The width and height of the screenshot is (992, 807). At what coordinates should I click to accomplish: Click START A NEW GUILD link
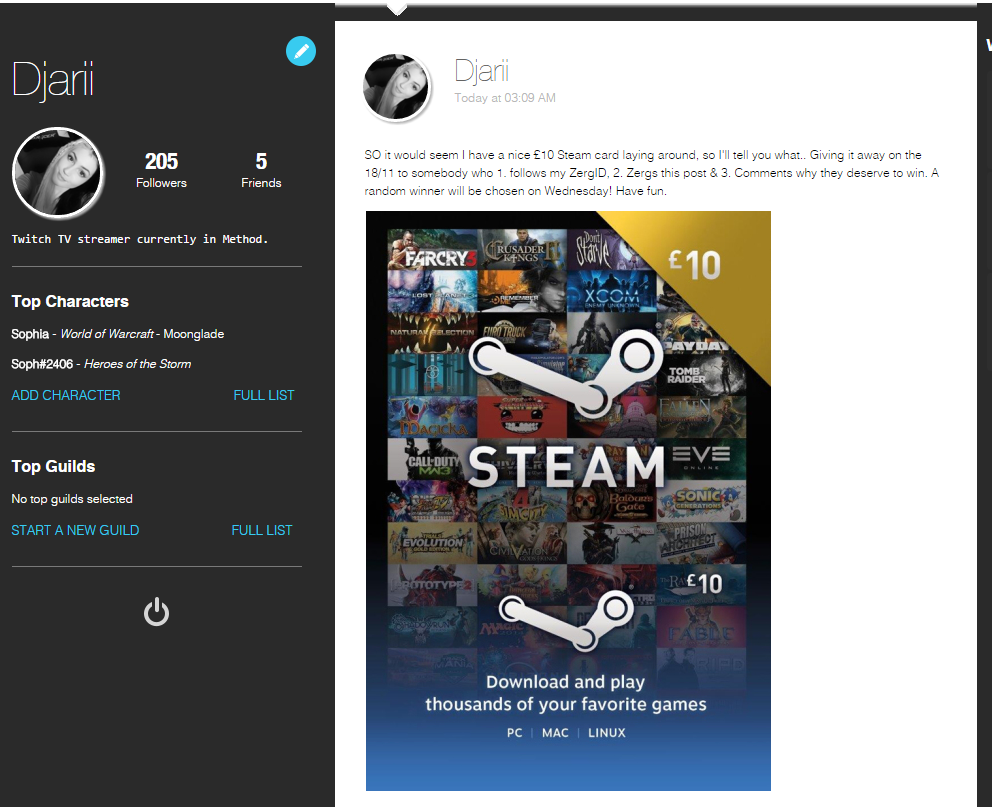pyautogui.click(x=75, y=530)
